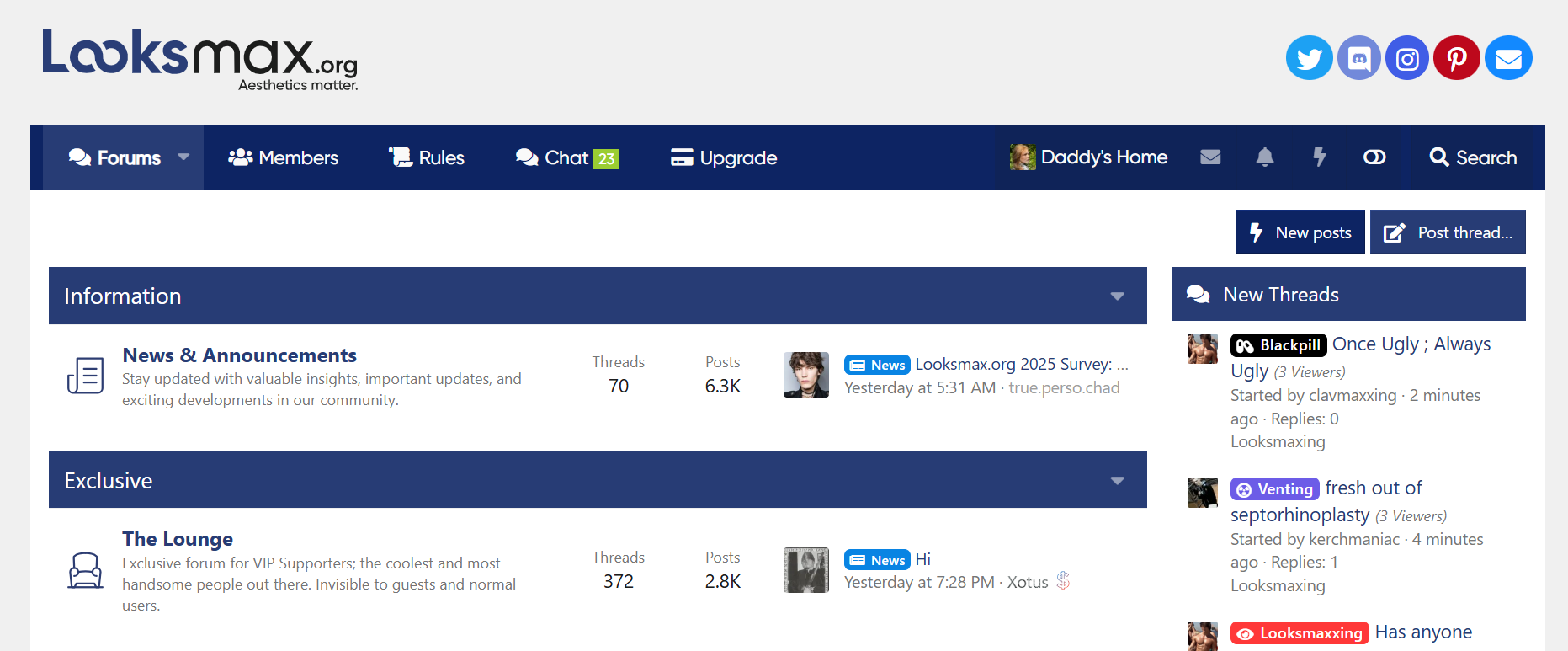This screenshot has width=1568, height=651.
Task: Click the New Threads widget title
Action: (x=1281, y=294)
